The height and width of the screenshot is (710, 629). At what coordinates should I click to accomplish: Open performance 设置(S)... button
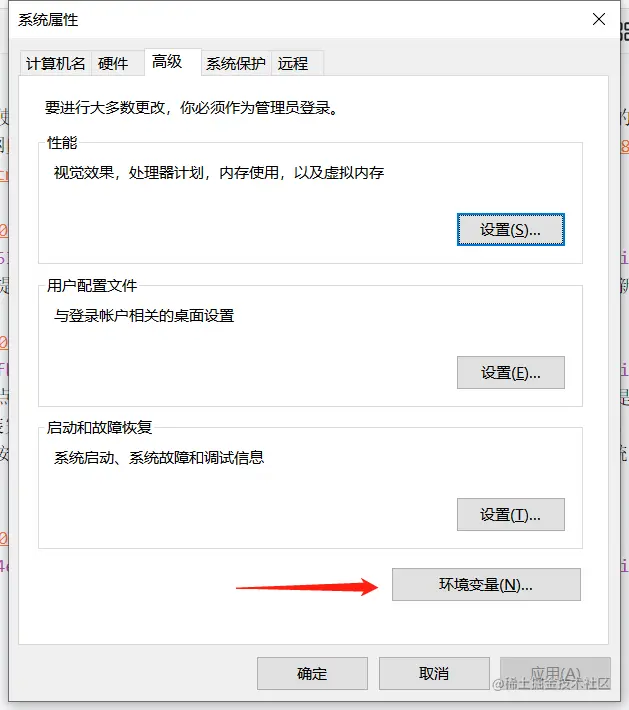tap(510, 230)
